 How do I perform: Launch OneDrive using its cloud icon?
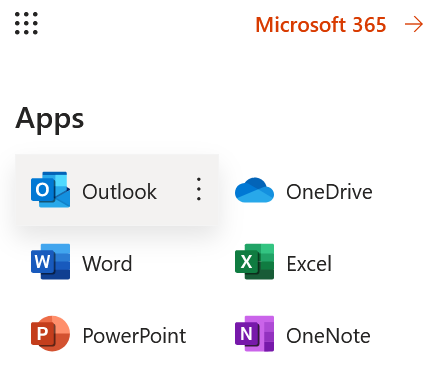pyautogui.click(x=254, y=190)
